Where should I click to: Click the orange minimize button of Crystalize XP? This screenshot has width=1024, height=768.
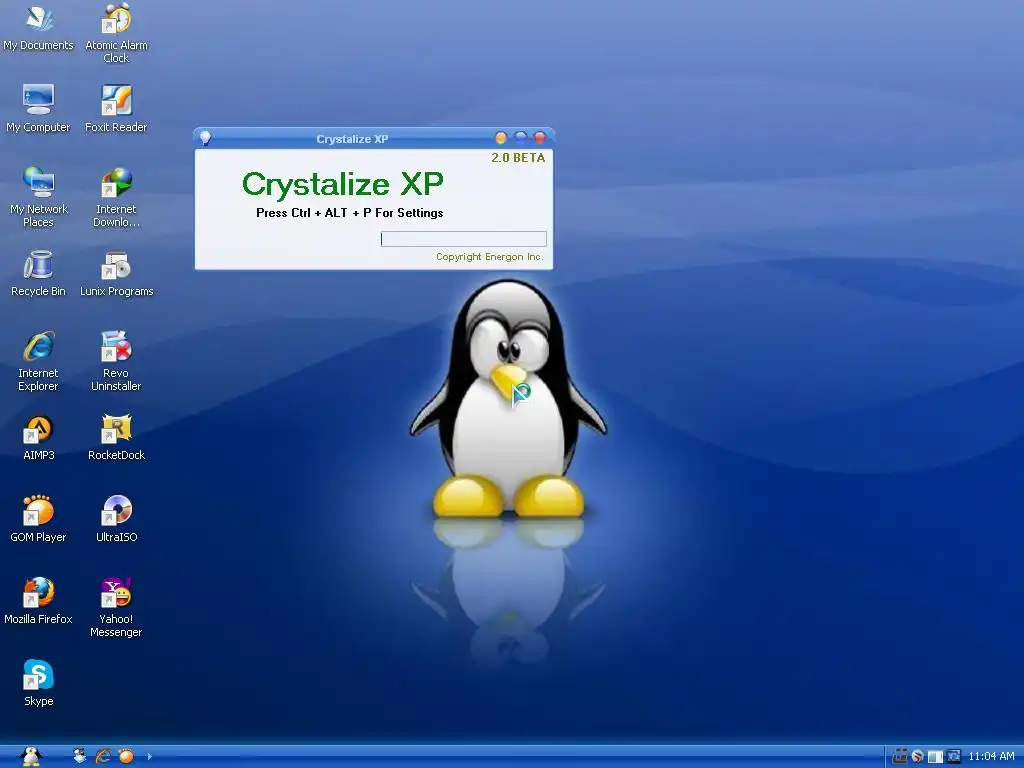[501, 137]
